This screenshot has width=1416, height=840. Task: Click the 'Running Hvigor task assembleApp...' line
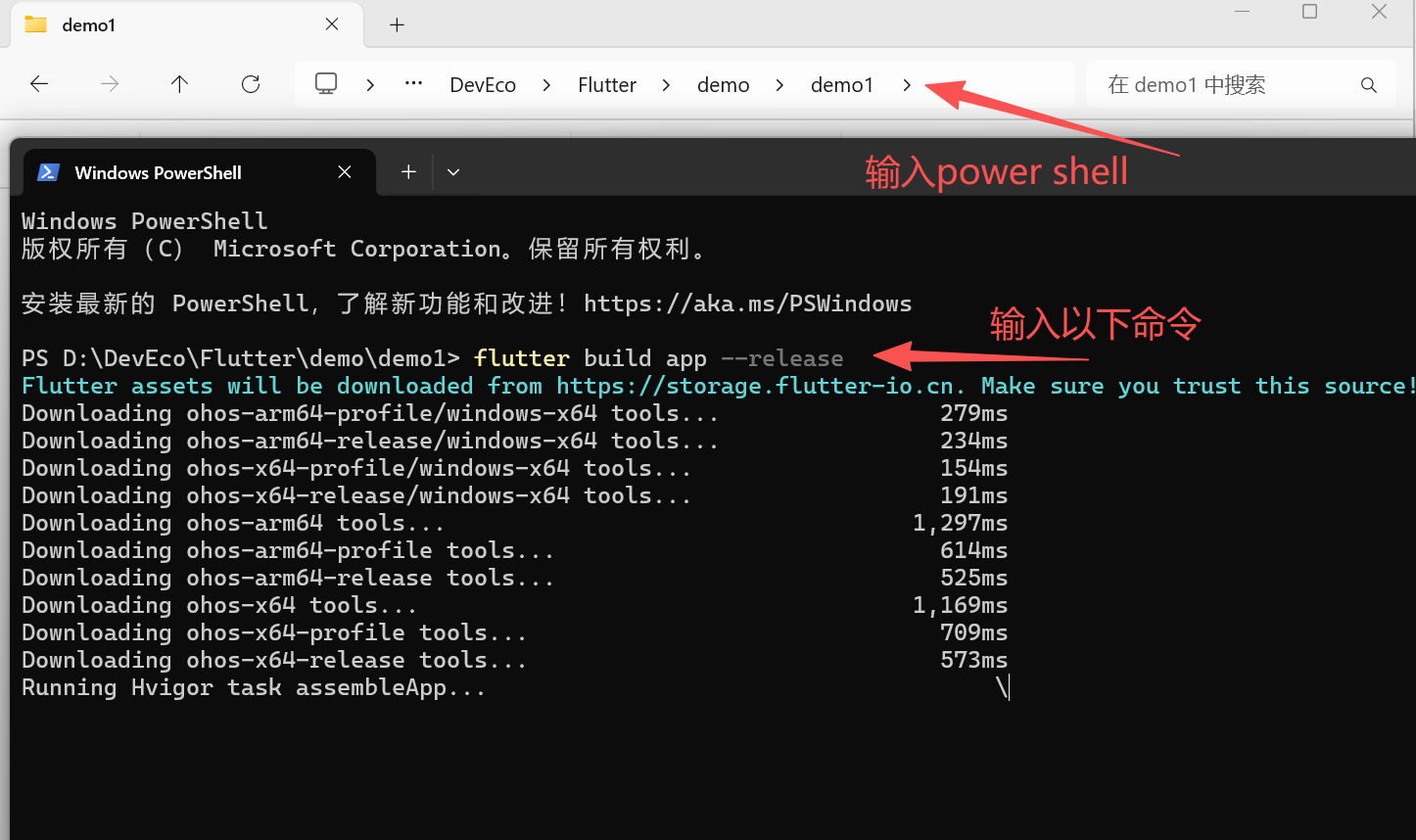[x=254, y=687]
